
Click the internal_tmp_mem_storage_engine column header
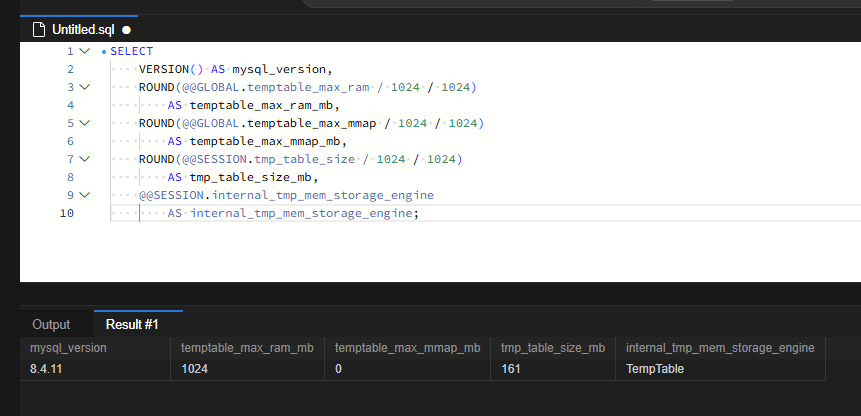click(720, 348)
